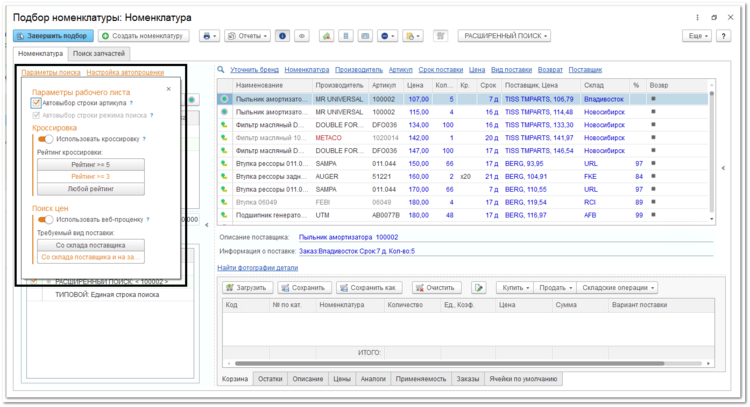Click help icon beside Использовать веб-проценку
750x407 pixels.
pyautogui.click(x=148, y=220)
